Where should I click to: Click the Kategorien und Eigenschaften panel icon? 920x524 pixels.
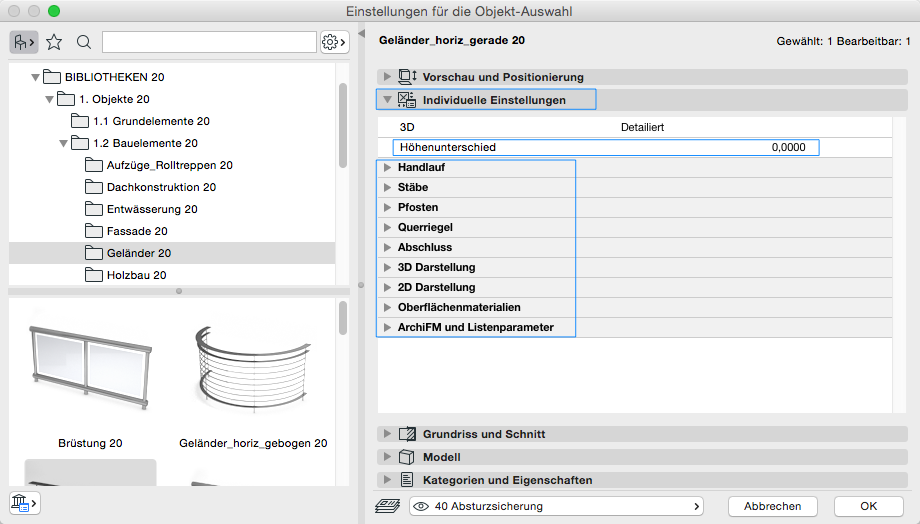coord(407,480)
